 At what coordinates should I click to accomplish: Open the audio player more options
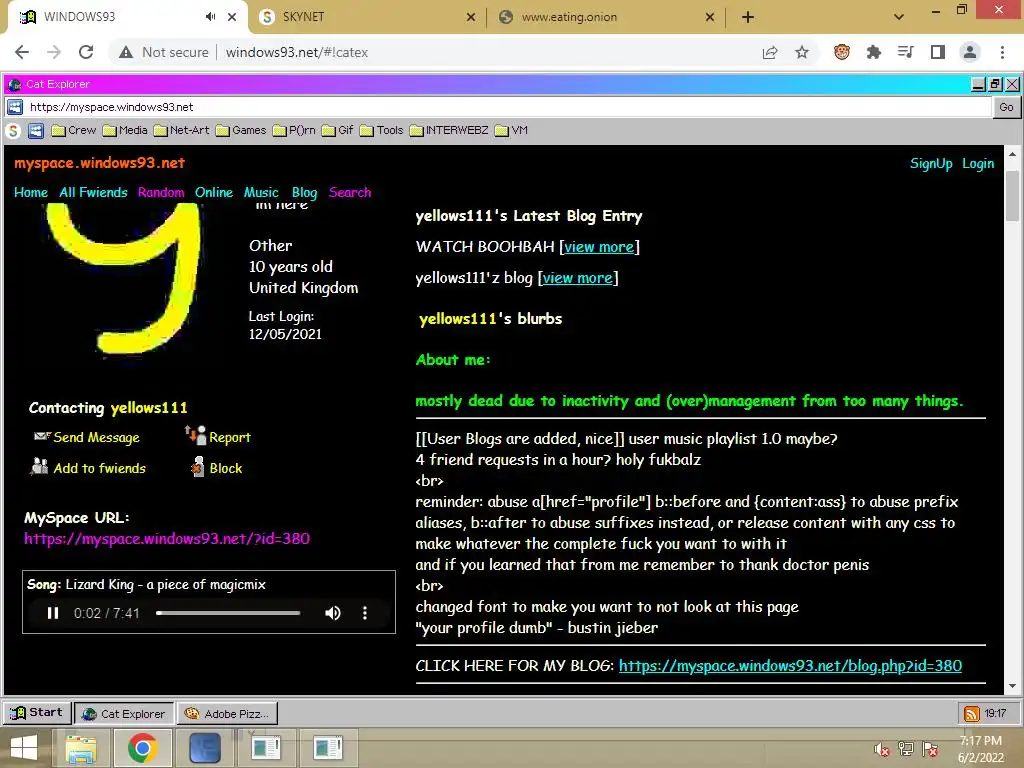(x=364, y=613)
